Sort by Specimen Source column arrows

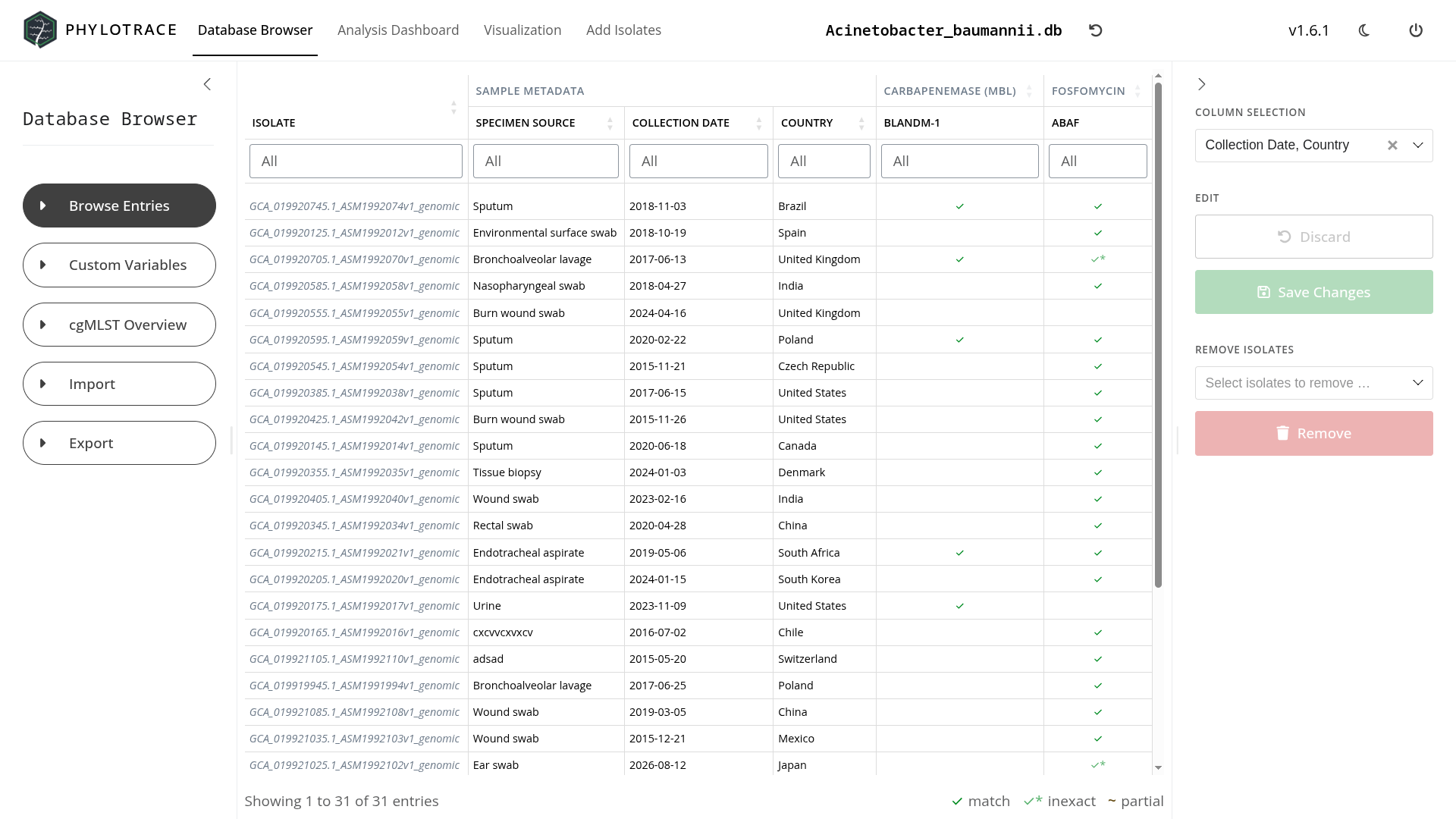(610, 124)
